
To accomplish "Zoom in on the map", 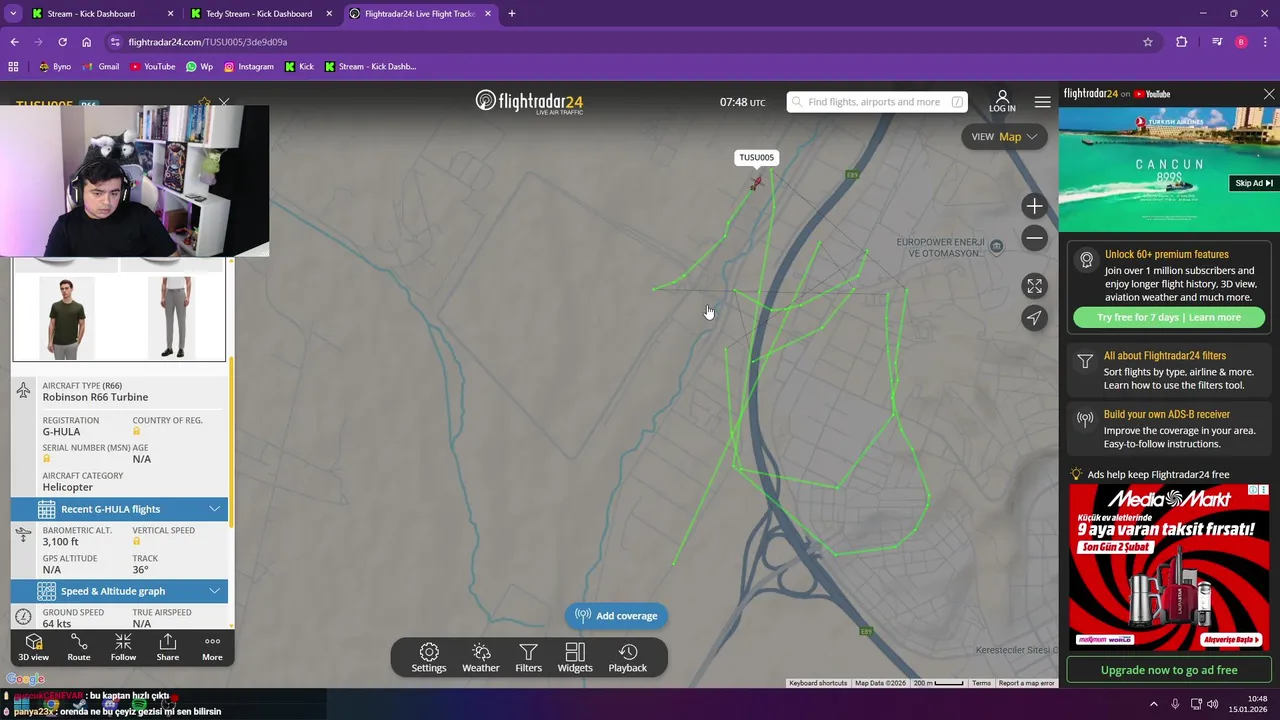I will 1034,206.
